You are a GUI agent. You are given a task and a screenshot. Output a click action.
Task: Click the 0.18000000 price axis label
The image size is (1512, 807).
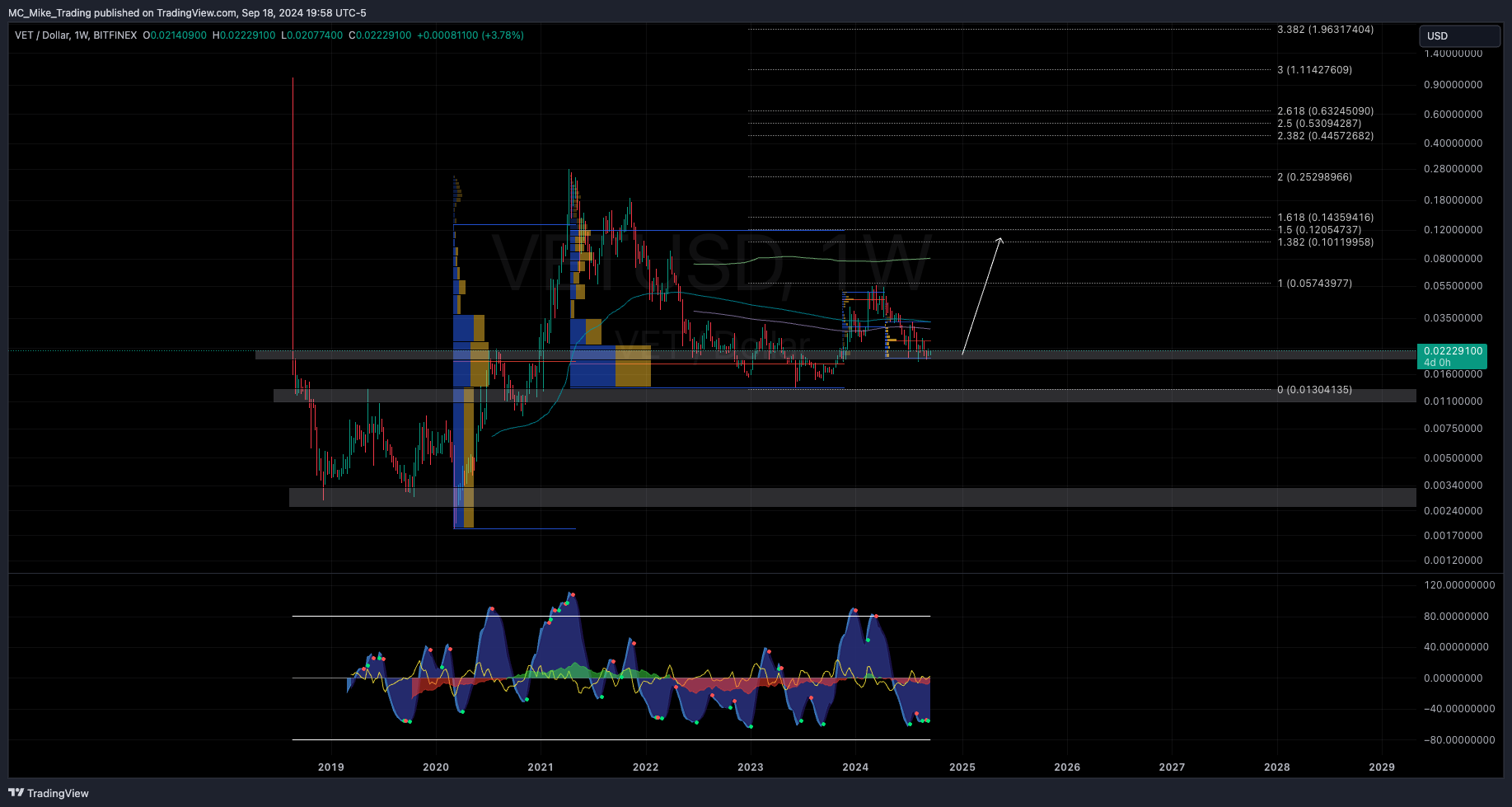pos(1453,200)
